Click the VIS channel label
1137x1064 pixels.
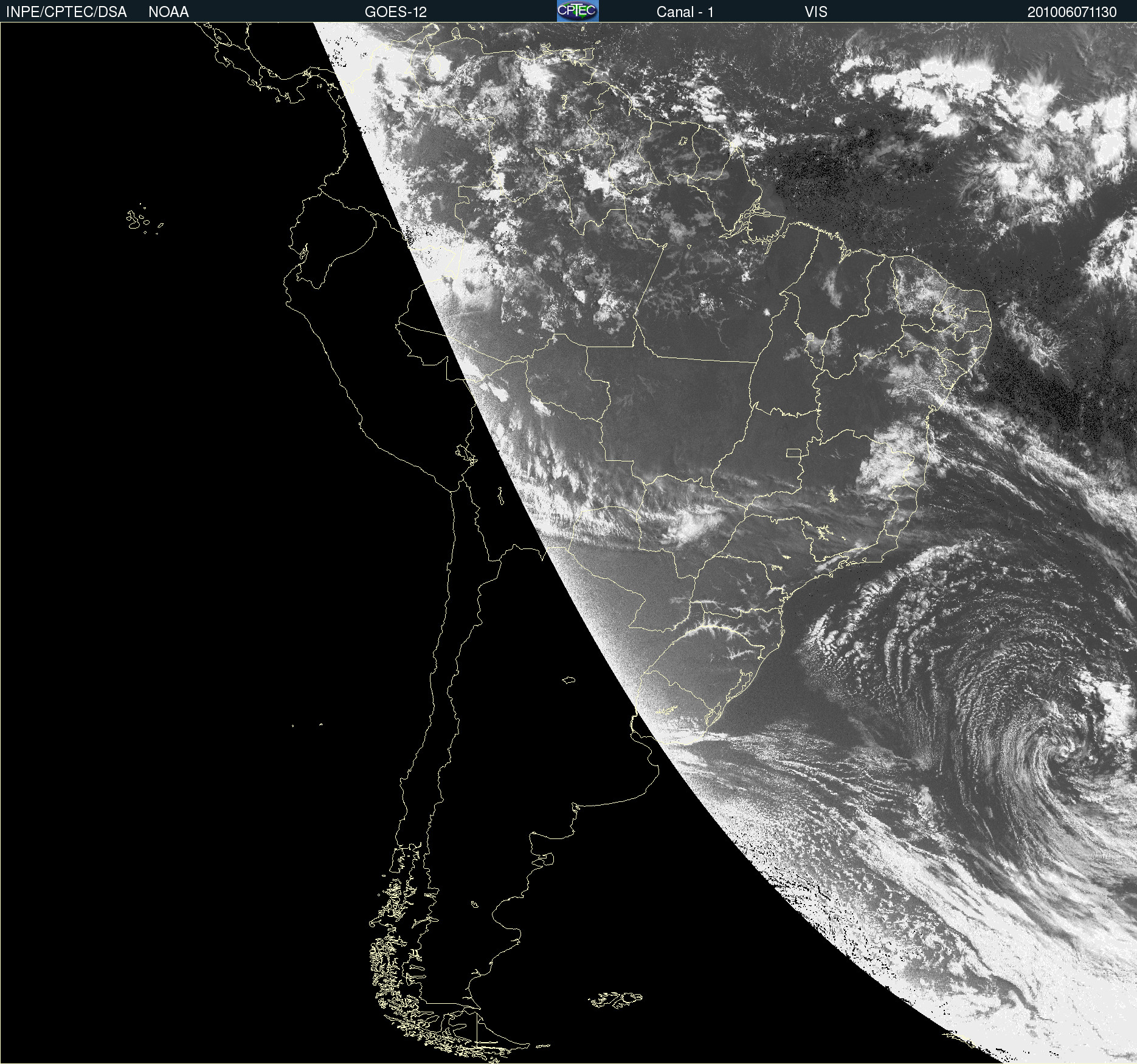click(x=816, y=12)
